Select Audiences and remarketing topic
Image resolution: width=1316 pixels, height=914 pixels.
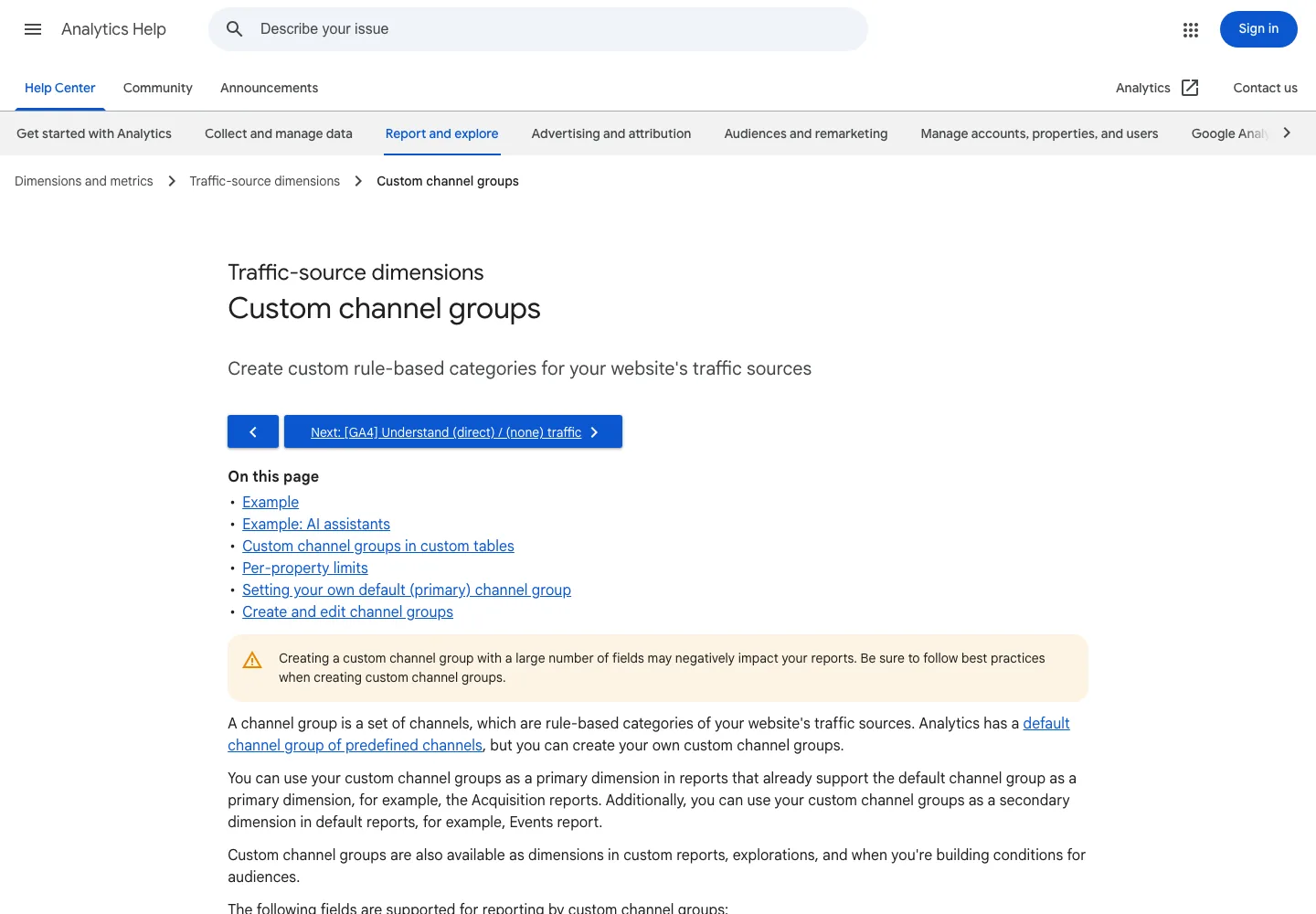coord(806,133)
